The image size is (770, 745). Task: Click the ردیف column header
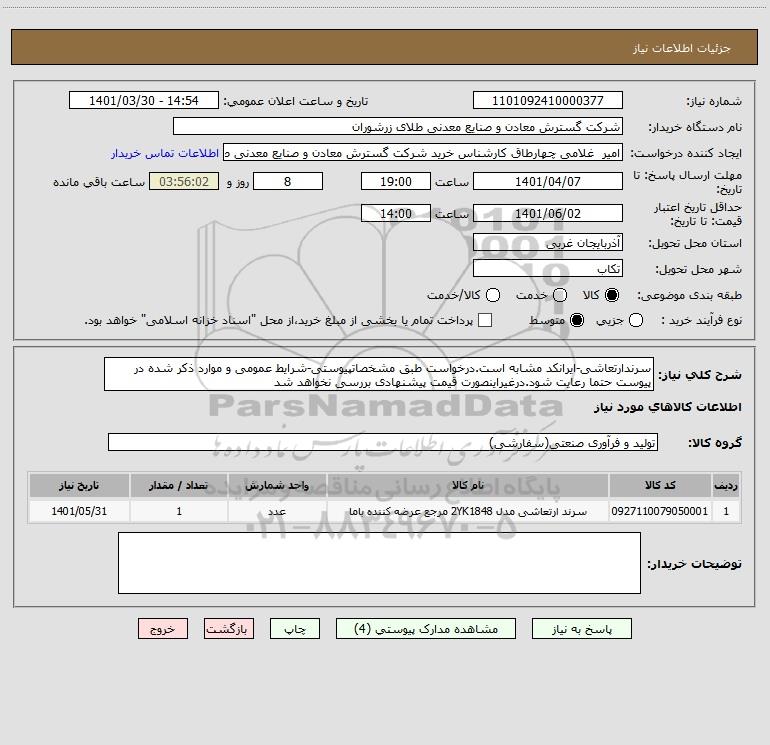coord(726,485)
